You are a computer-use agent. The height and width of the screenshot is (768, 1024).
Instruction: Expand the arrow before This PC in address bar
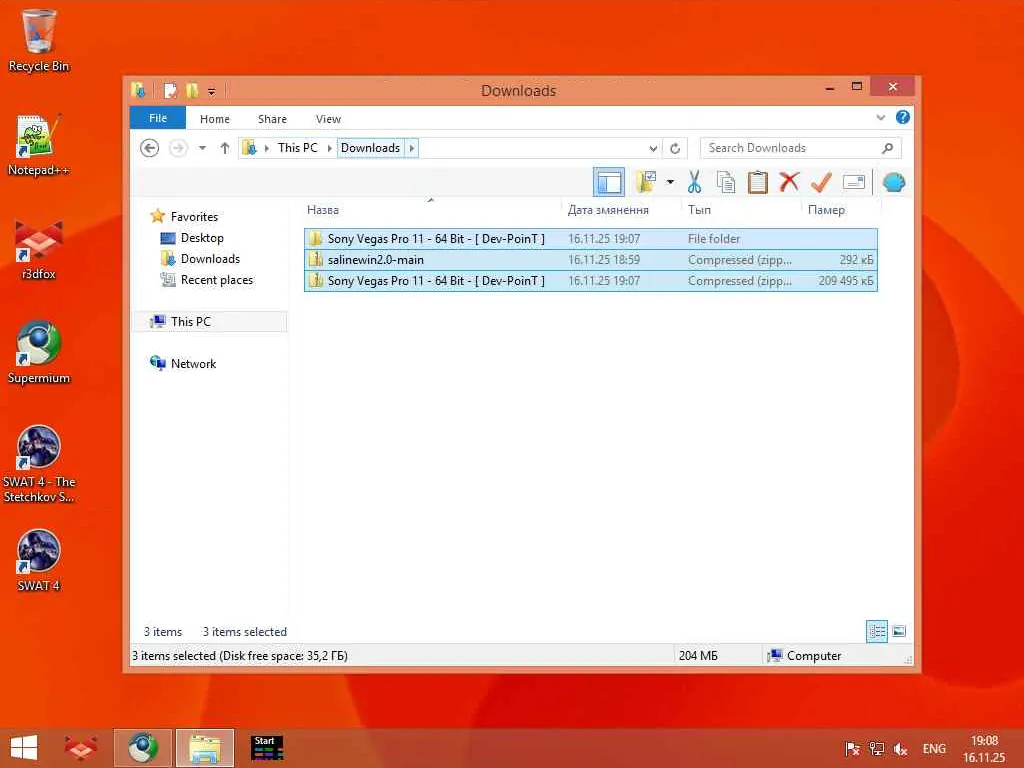point(266,148)
